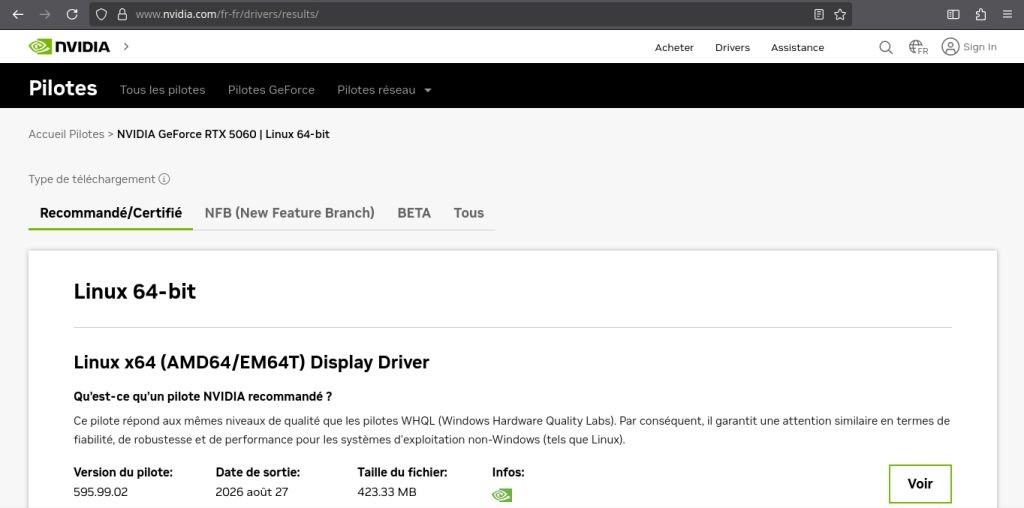Click the Version du pilote label
This screenshot has height=508, width=1024.
tap(123, 472)
